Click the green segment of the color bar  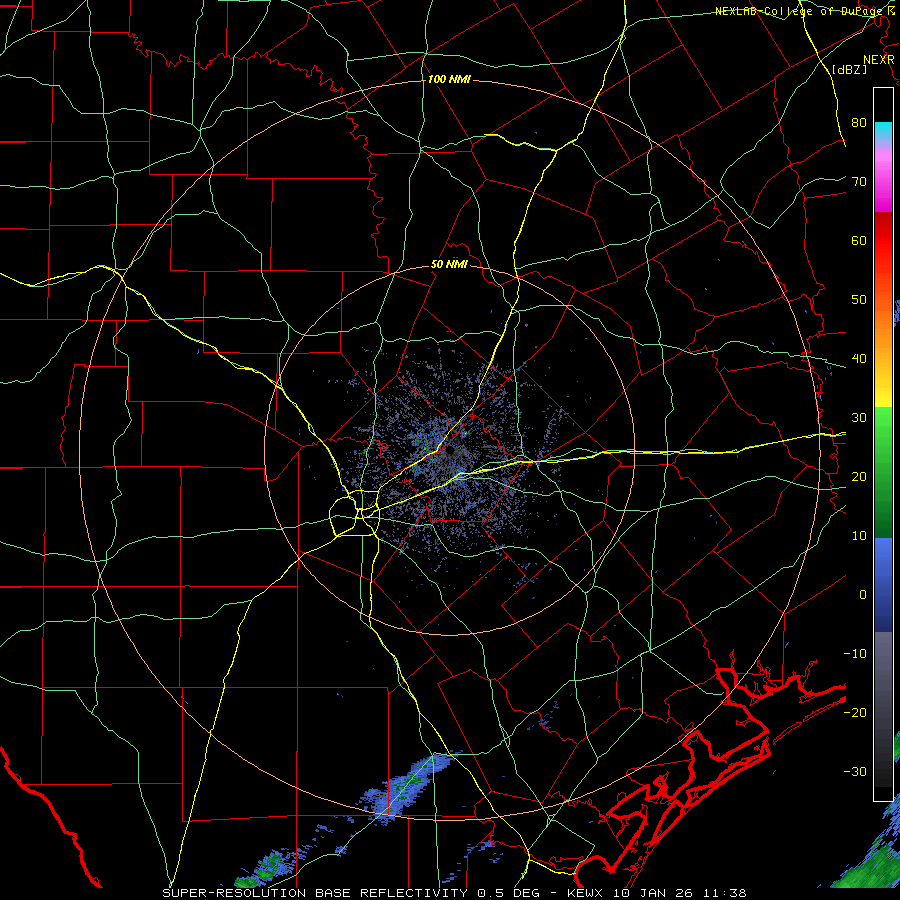(883, 474)
